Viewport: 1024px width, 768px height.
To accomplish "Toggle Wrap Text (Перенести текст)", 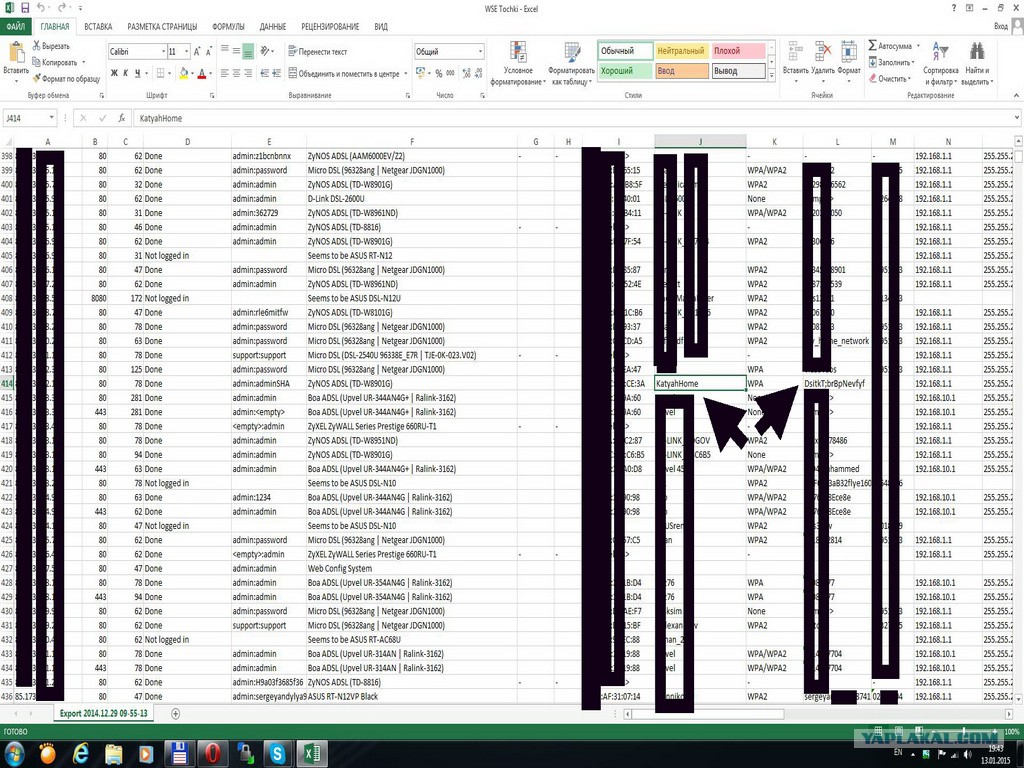I will coord(318,51).
